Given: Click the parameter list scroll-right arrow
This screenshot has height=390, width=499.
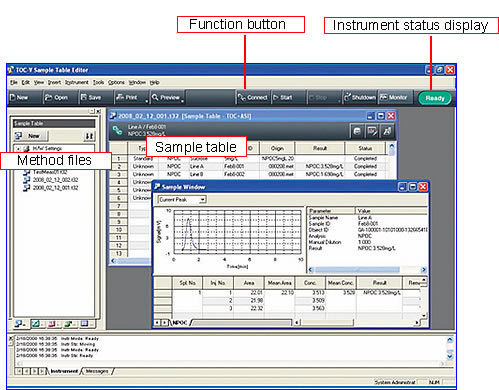Looking at the screenshot, I should click(424, 270).
